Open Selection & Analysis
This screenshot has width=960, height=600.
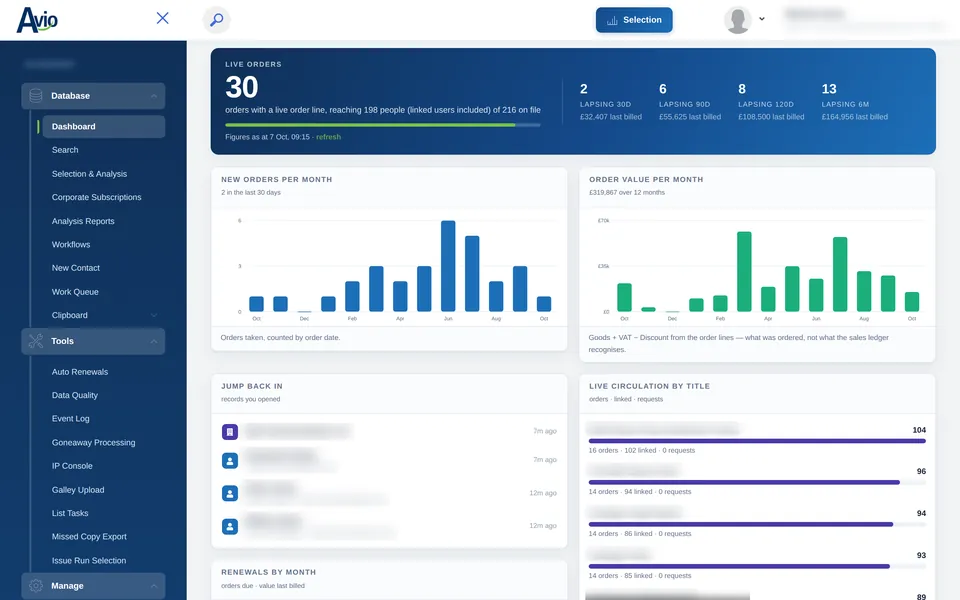click(89, 174)
